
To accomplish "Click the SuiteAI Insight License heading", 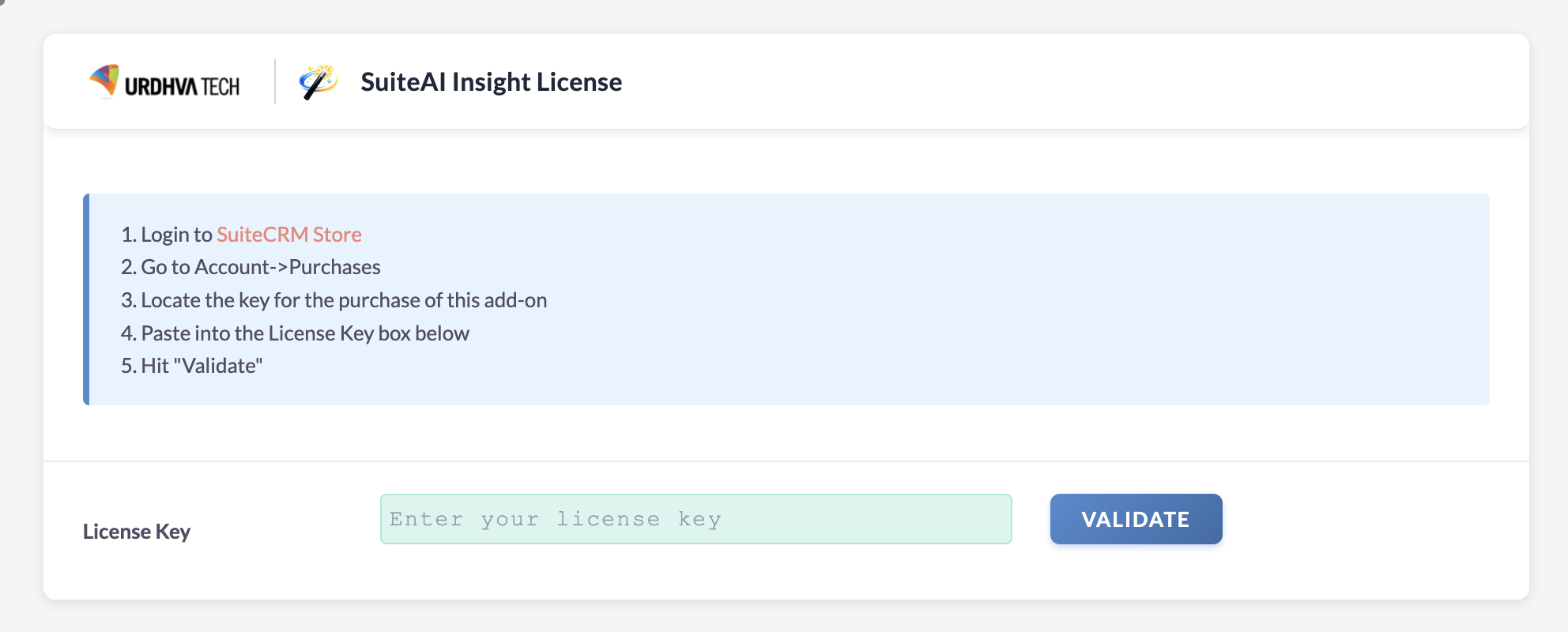I will coord(491,82).
